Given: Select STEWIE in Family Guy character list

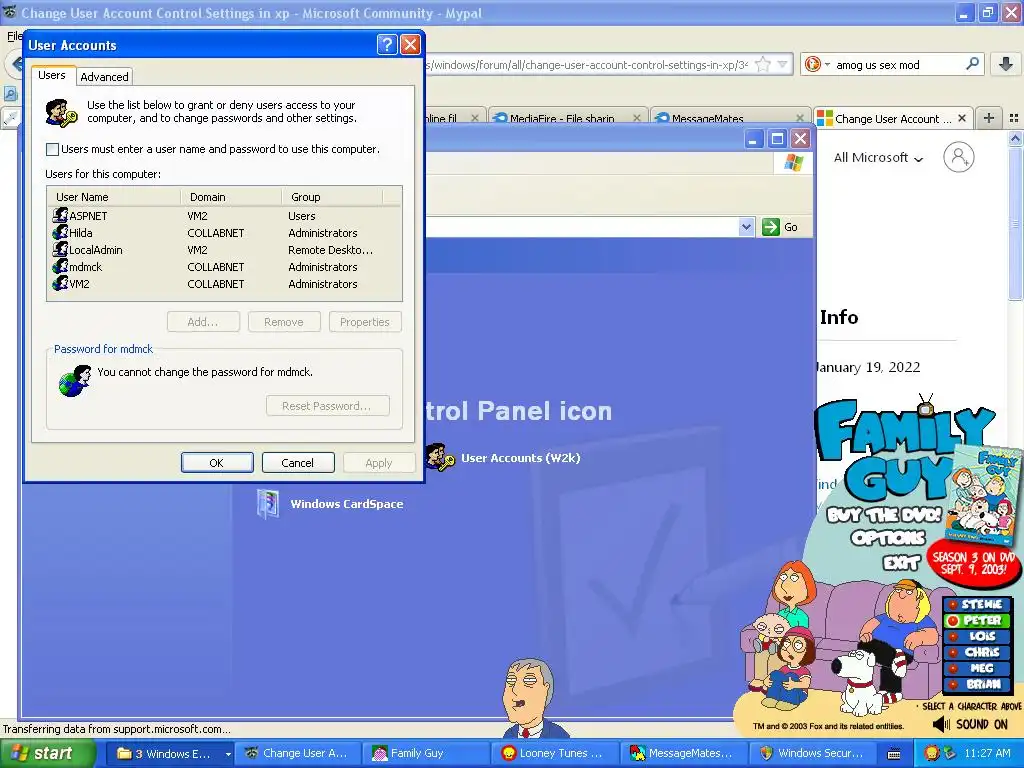Looking at the screenshot, I should tap(976, 604).
